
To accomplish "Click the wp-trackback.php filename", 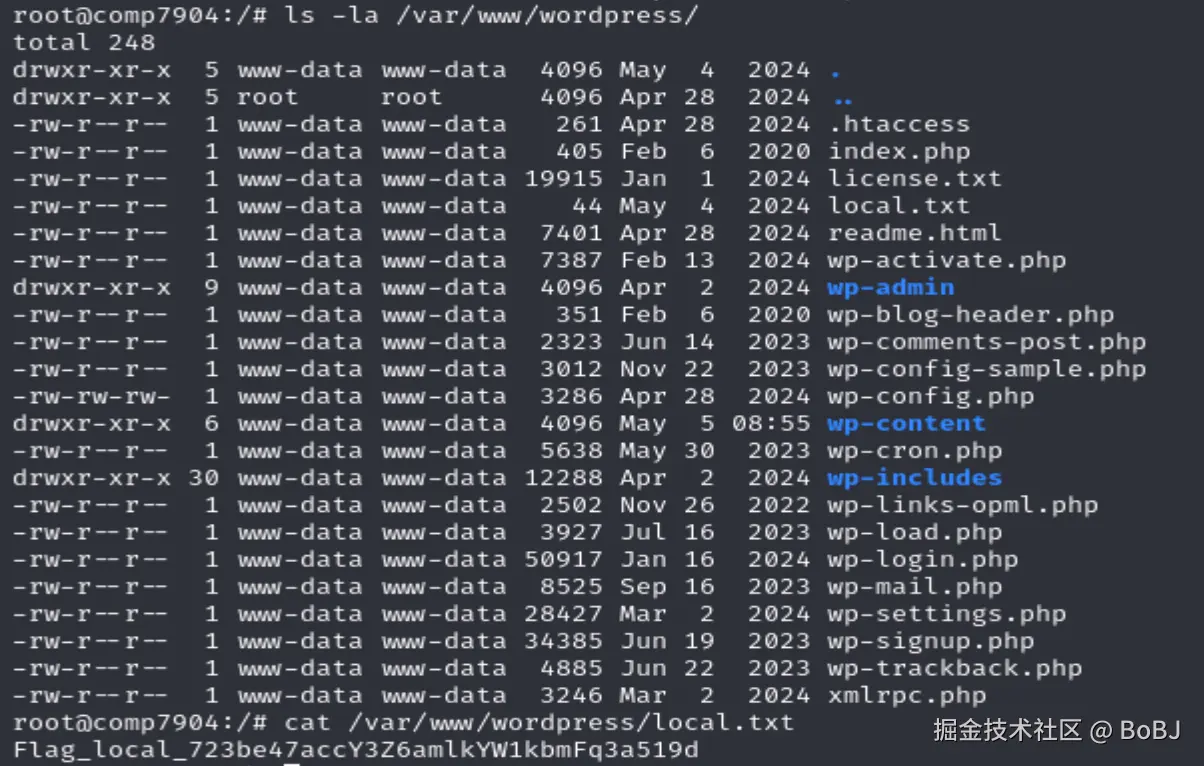I will 954,669.
